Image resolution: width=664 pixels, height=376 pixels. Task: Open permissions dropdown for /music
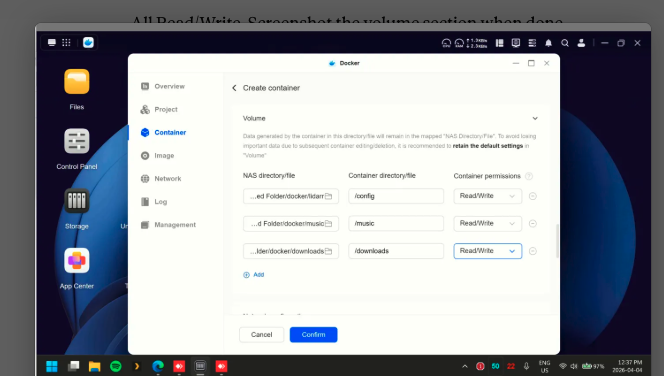[x=488, y=224]
